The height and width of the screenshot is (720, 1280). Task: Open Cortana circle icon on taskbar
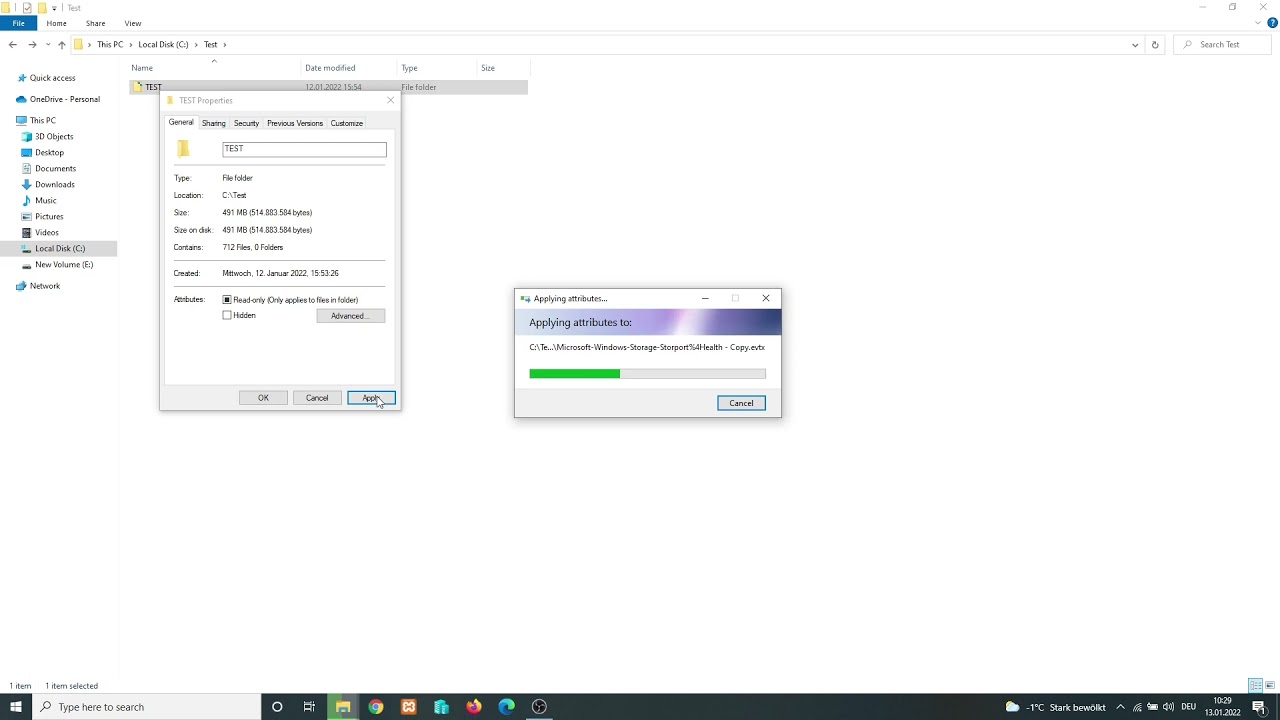point(277,707)
